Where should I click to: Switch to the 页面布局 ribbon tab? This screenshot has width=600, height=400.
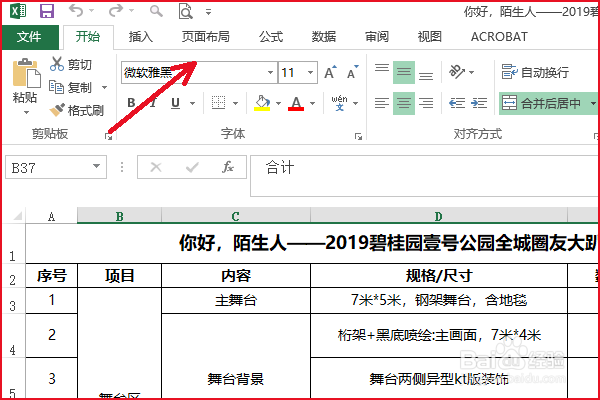pyautogui.click(x=205, y=37)
